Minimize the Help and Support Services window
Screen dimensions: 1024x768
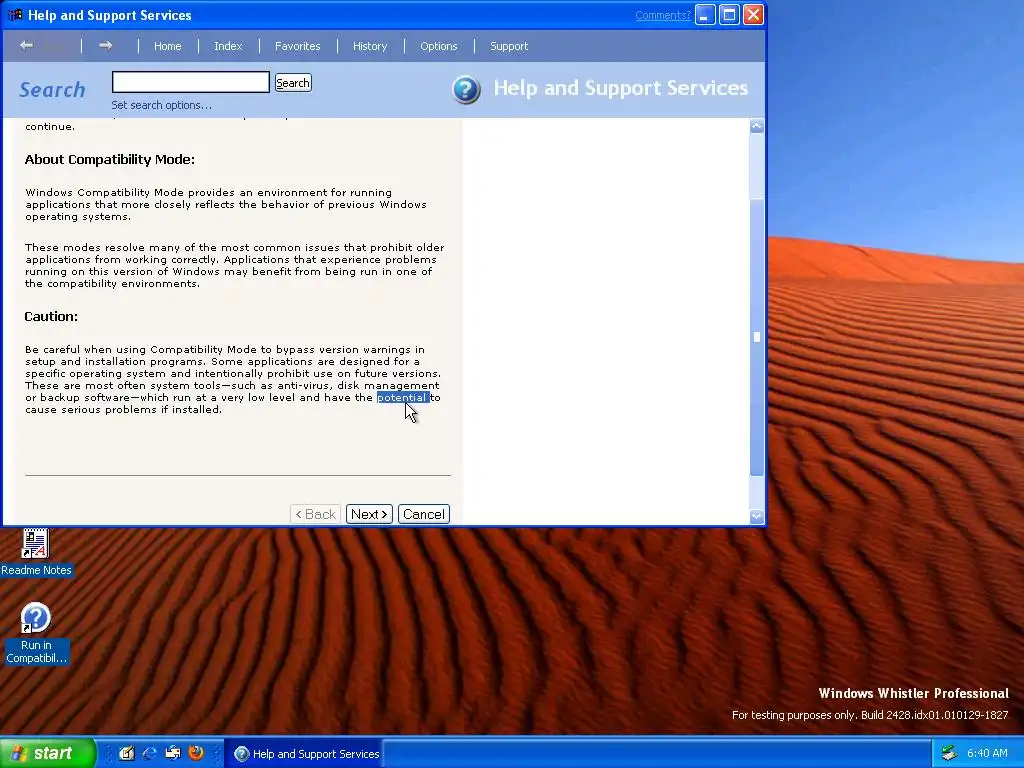[x=705, y=14]
